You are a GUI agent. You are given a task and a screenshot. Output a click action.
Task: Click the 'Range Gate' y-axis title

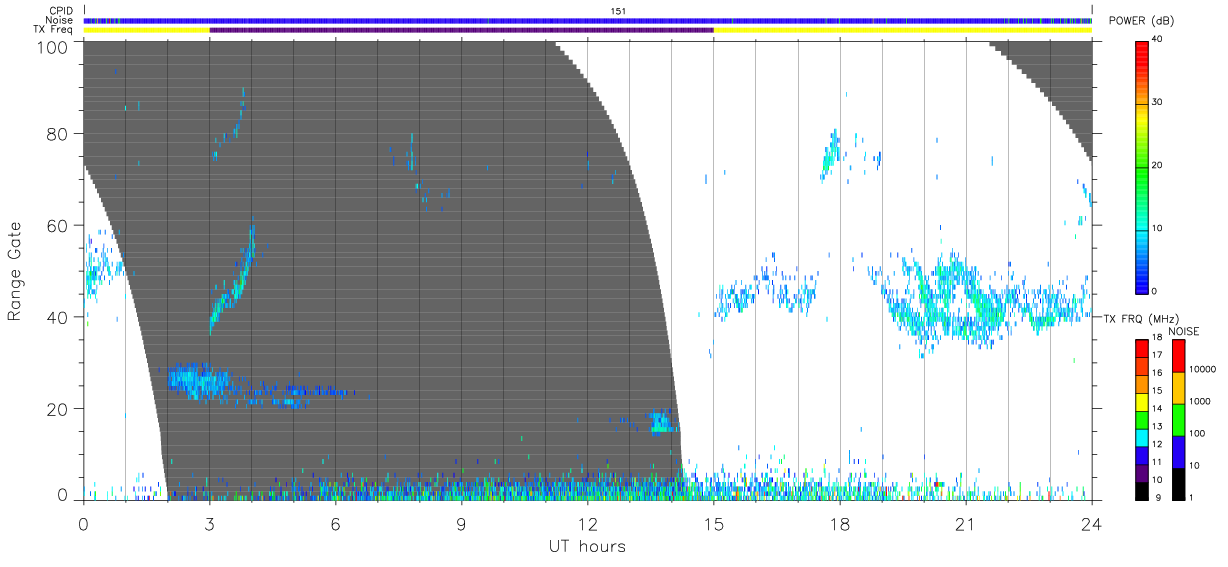click(15, 272)
